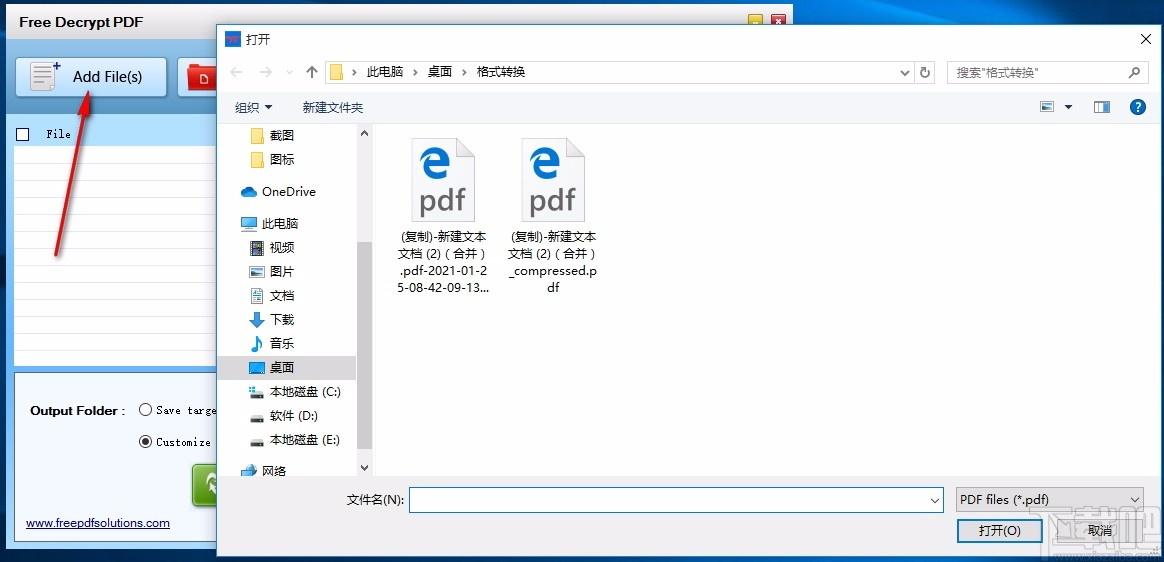Select the Save target radio button
Image resolution: width=1164 pixels, height=562 pixels.
(x=146, y=410)
